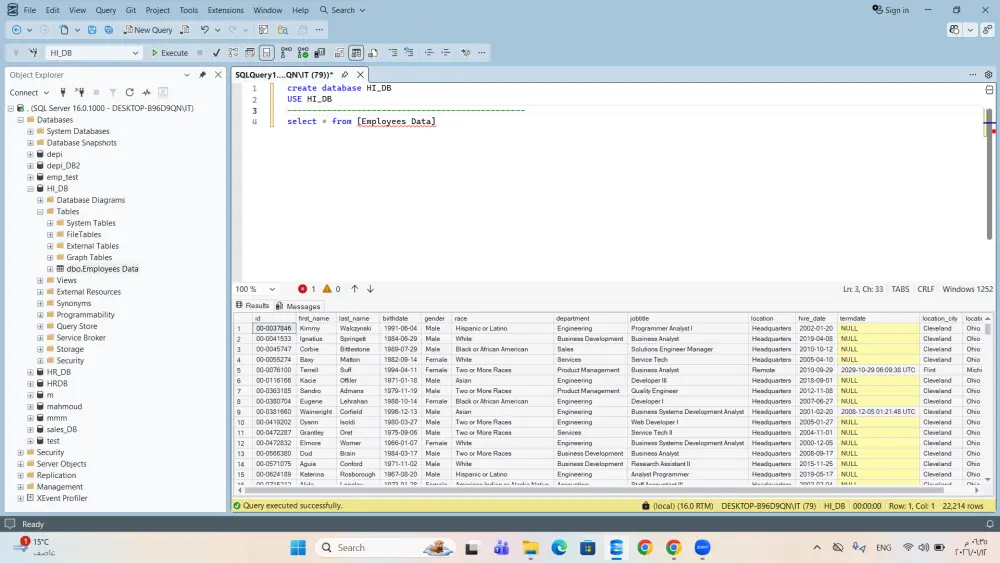Open the Project menu

[x=157, y=10]
